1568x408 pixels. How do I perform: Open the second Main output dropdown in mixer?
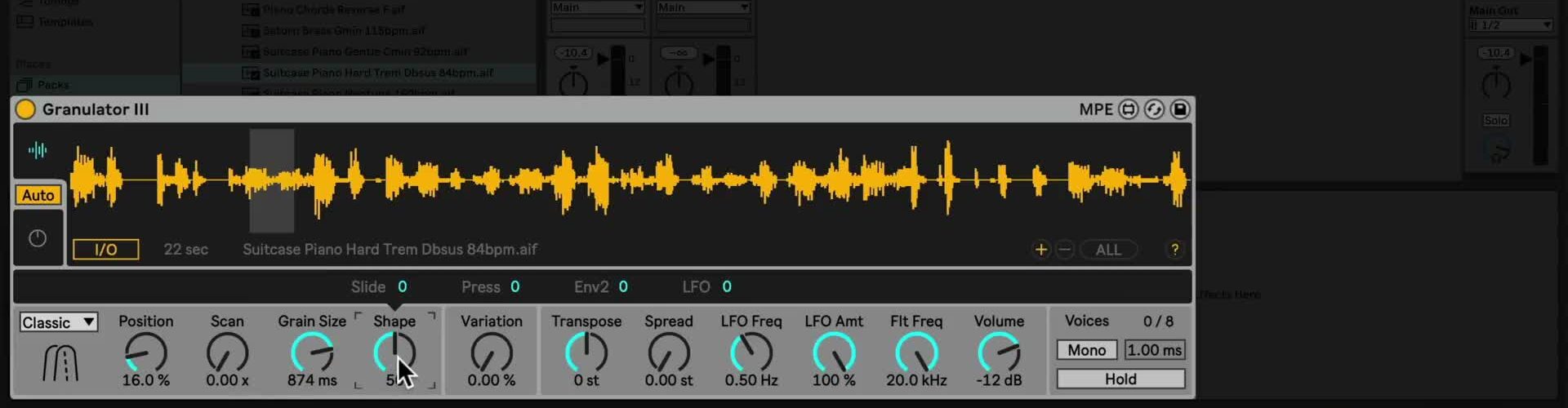click(703, 7)
